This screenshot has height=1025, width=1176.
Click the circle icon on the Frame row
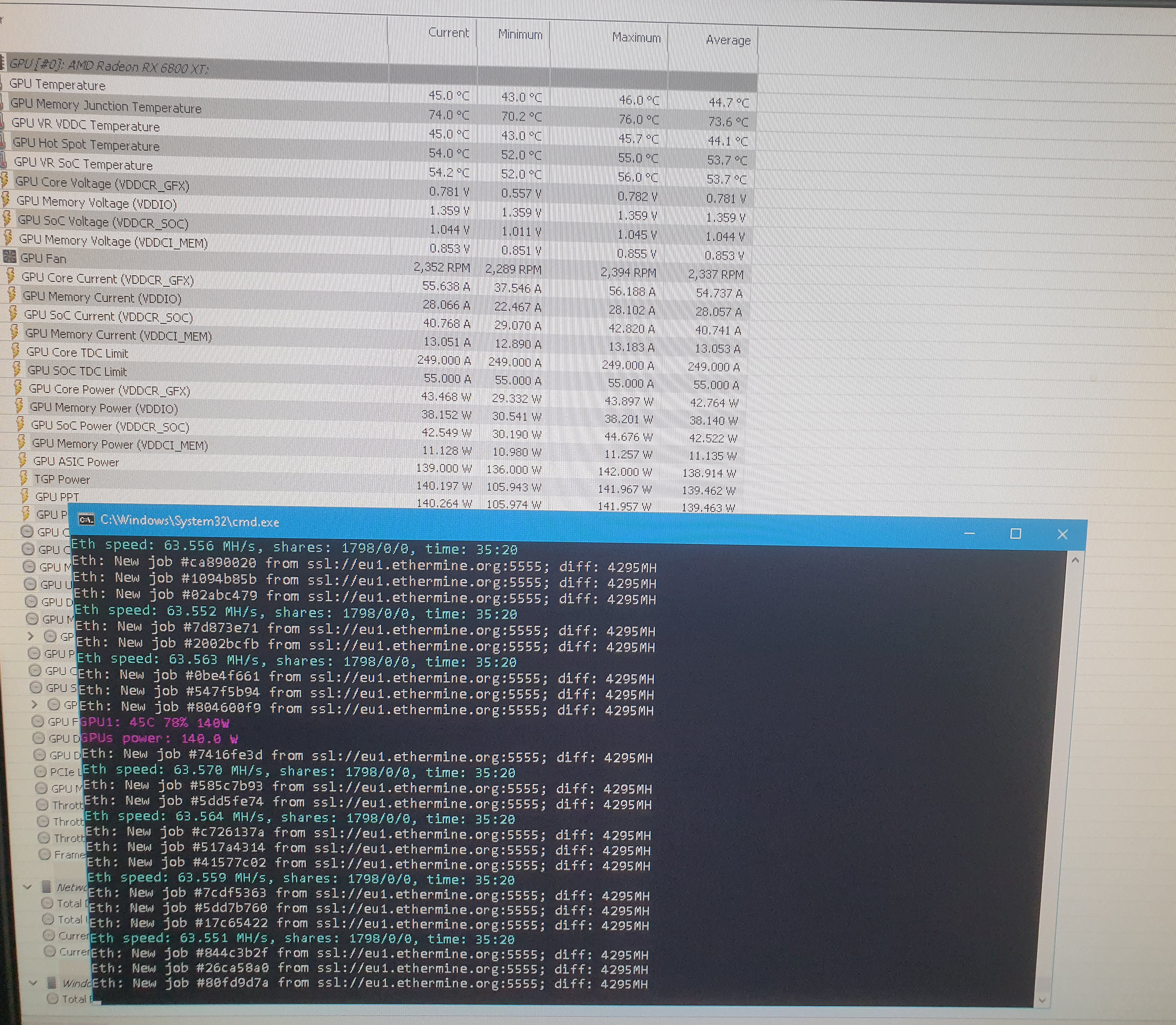[44, 855]
